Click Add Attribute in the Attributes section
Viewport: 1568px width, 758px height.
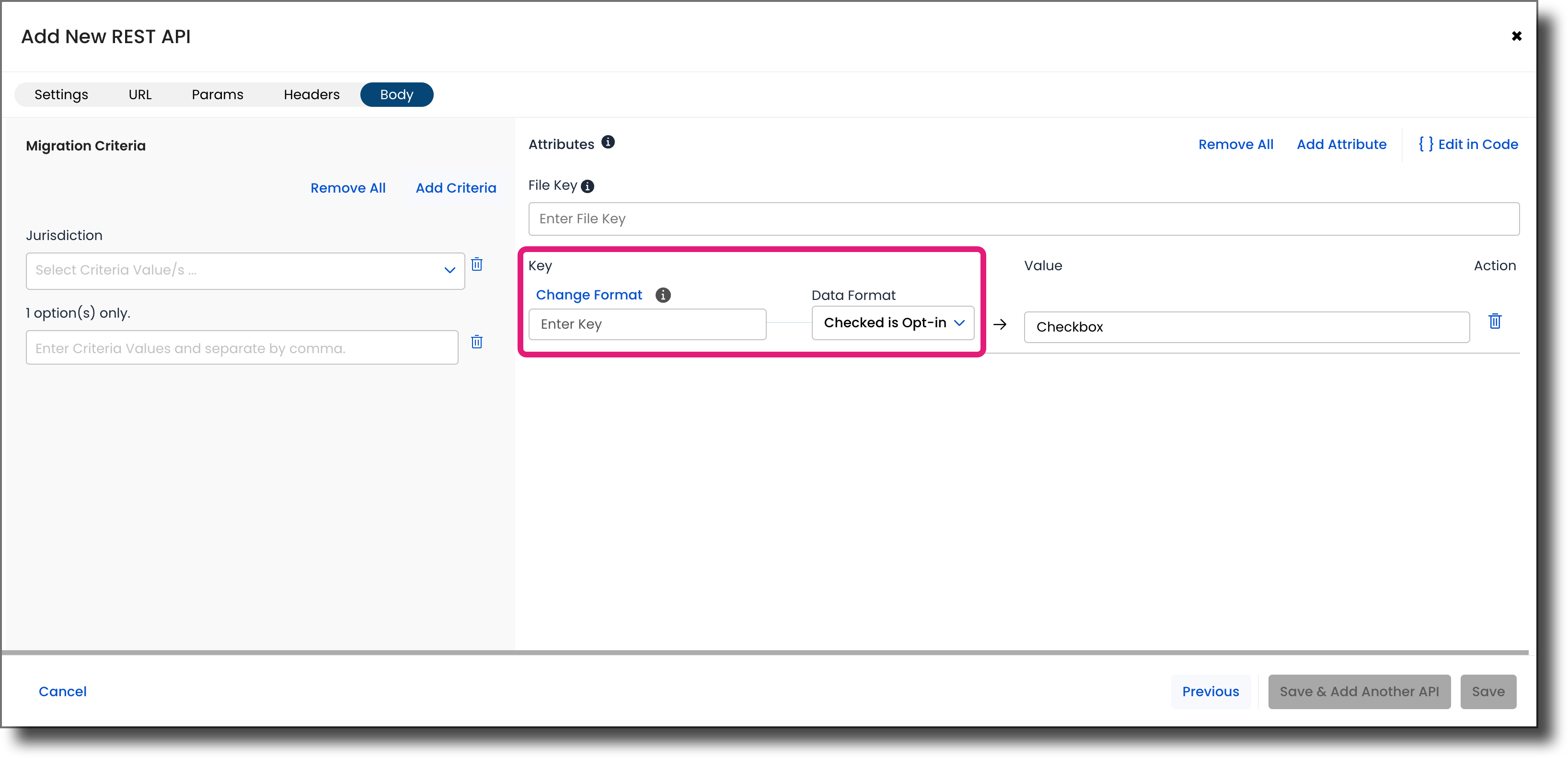pyautogui.click(x=1341, y=144)
